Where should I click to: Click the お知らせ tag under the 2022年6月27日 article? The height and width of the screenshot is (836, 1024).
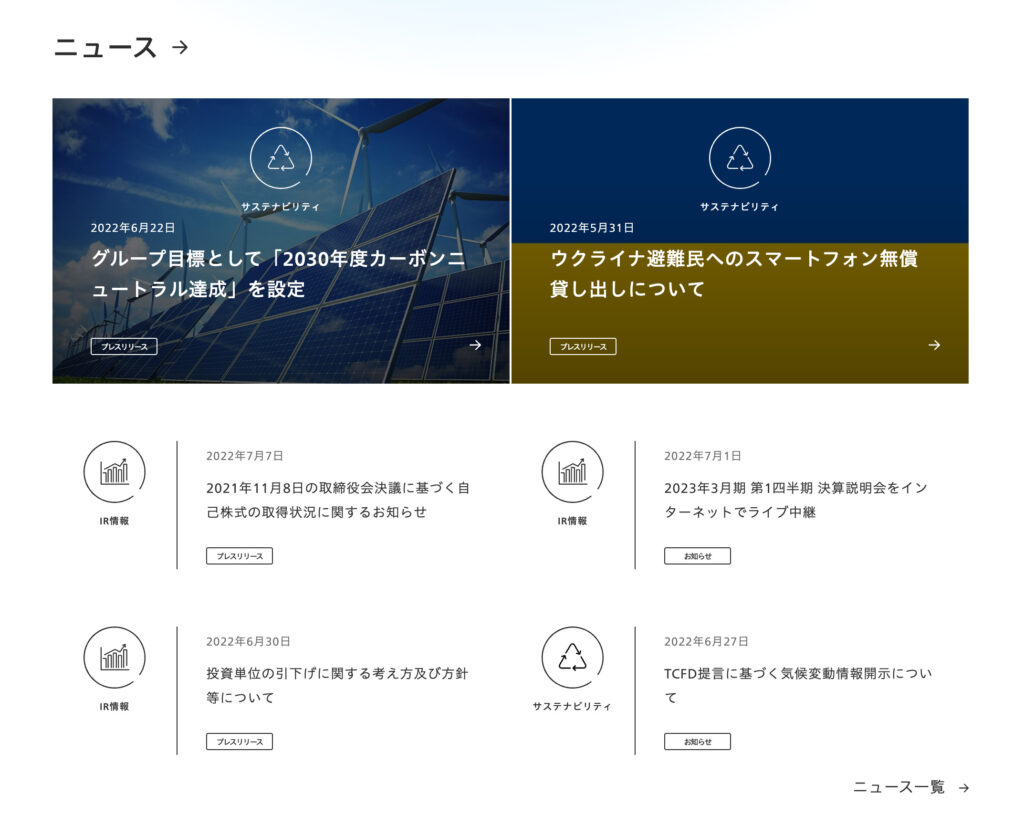point(697,741)
